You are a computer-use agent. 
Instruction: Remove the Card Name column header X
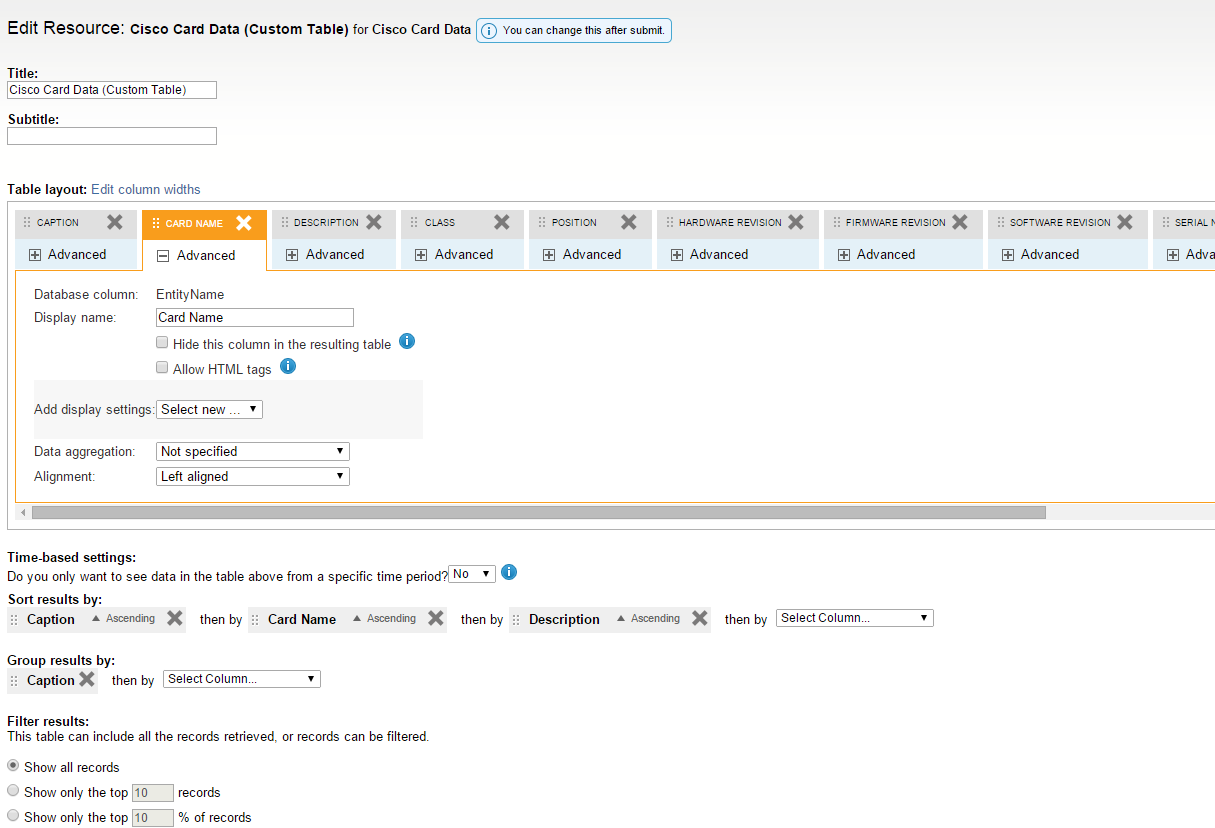[x=244, y=223]
